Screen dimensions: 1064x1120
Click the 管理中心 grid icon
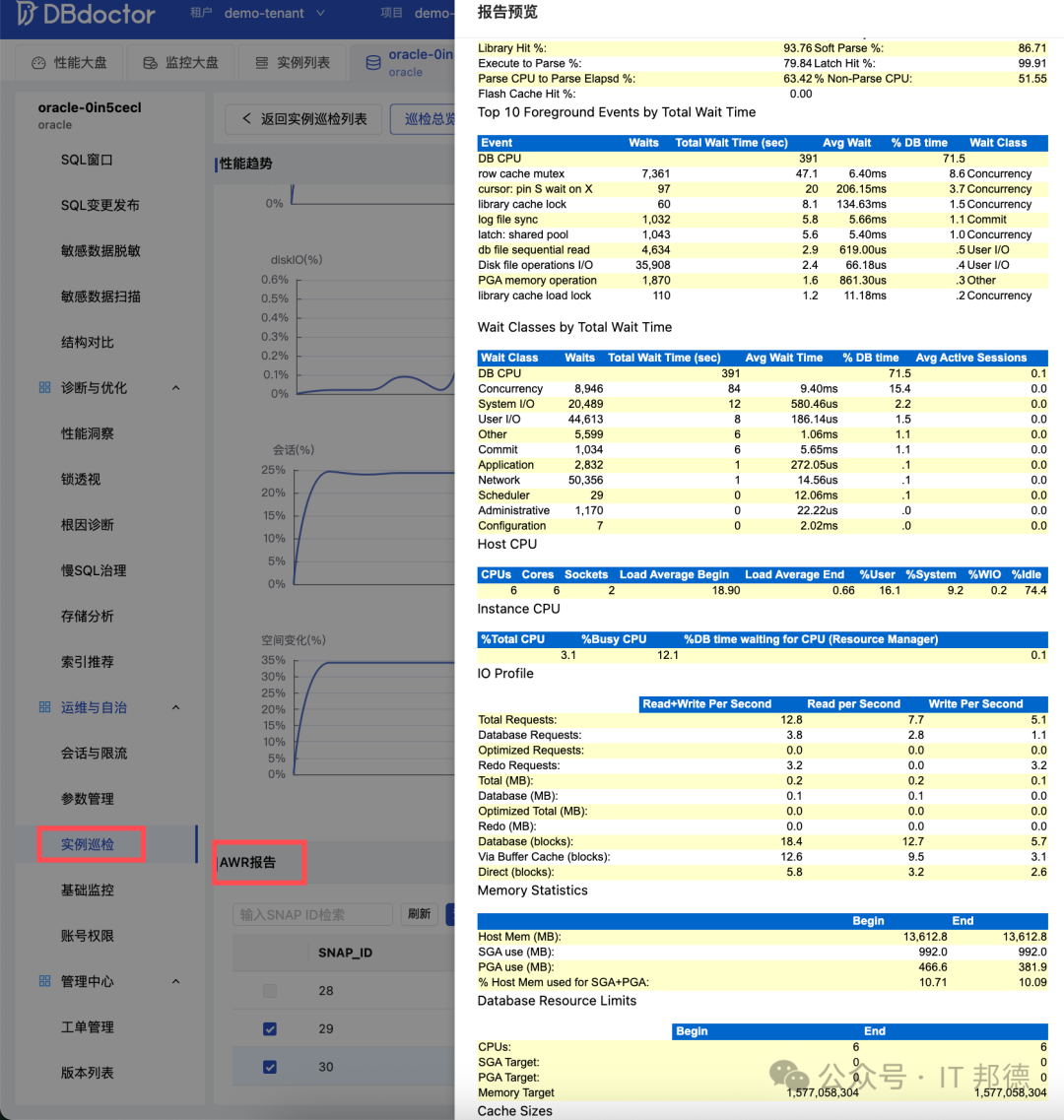point(44,981)
